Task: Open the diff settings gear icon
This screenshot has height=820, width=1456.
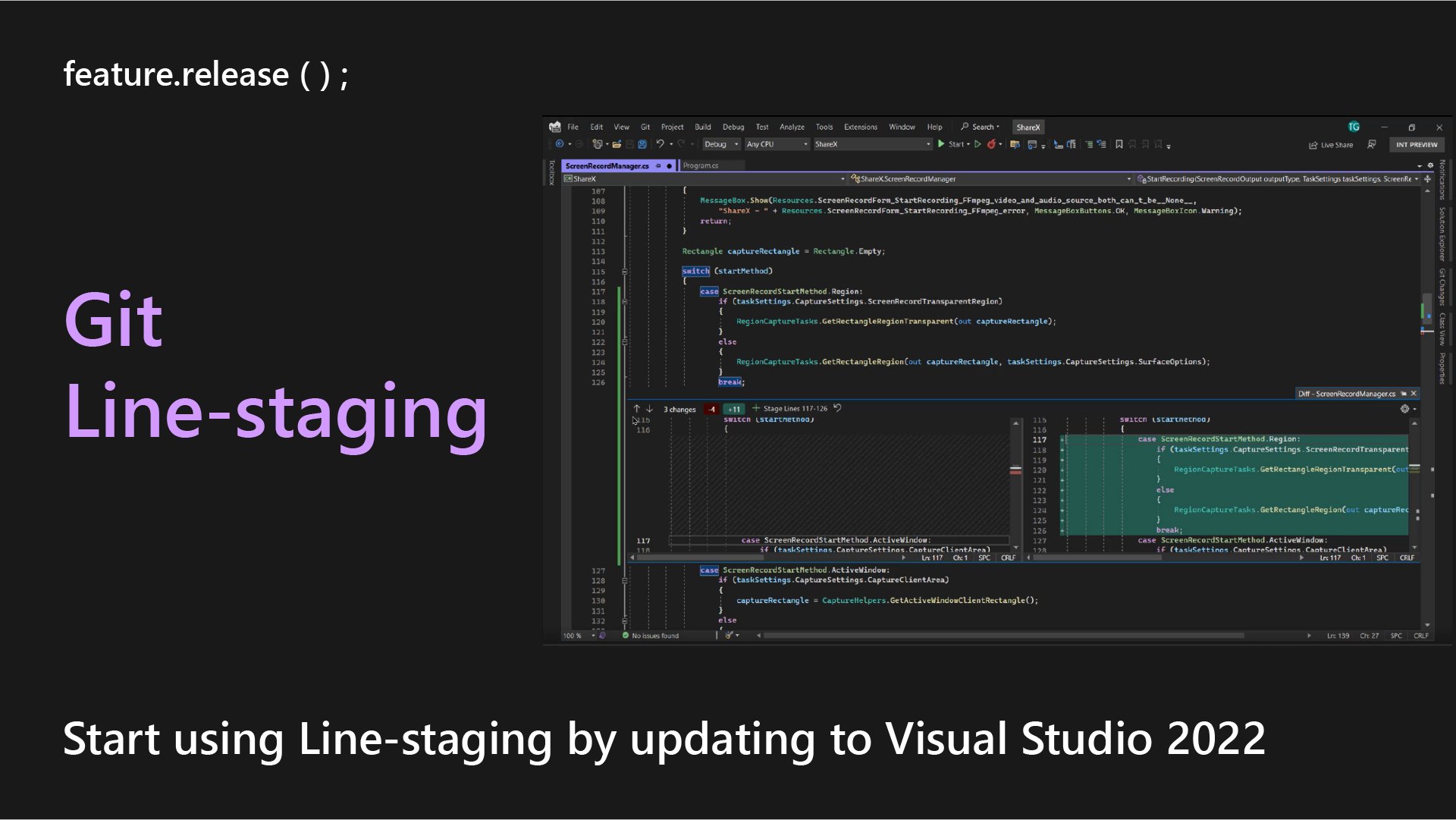Action: (1404, 409)
